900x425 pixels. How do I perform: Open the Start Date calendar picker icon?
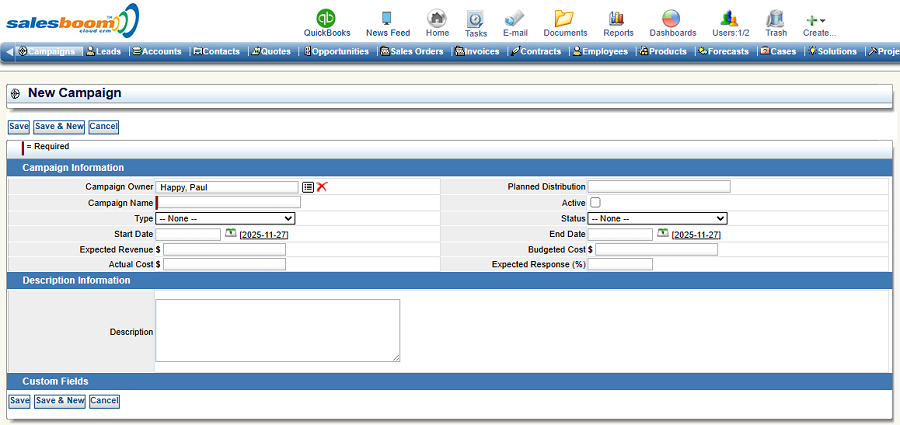coord(230,233)
